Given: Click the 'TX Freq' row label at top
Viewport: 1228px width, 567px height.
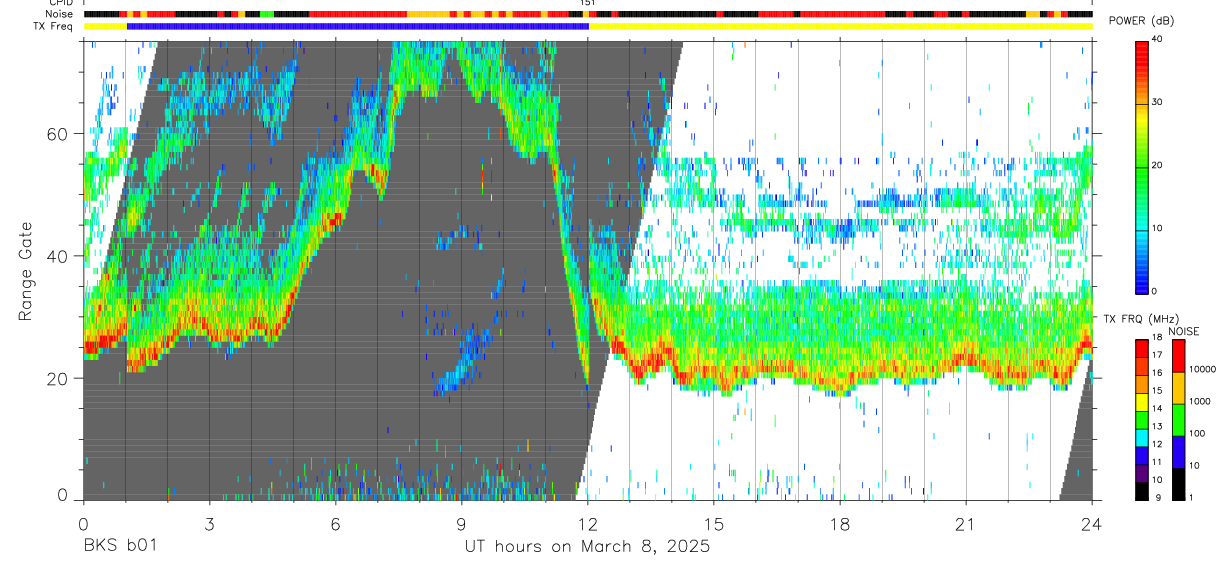Looking at the screenshot, I should coord(55,26).
